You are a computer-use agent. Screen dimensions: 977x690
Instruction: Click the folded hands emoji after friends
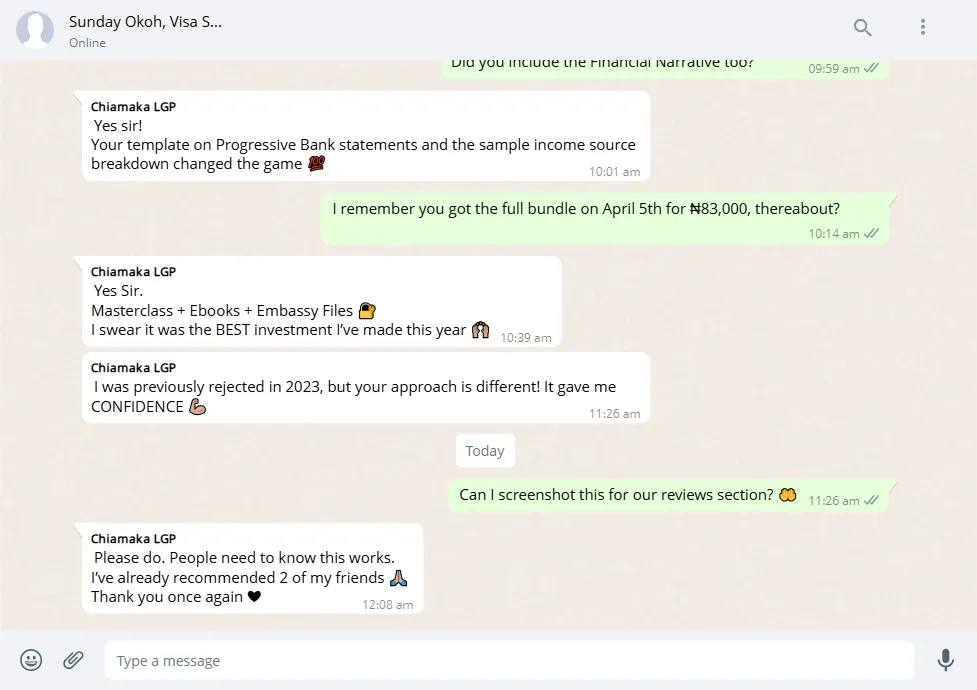coord(398,578)
